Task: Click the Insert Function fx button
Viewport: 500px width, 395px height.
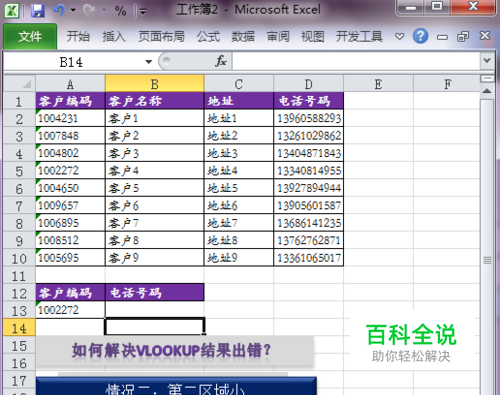Action: (x=221, y=61)
